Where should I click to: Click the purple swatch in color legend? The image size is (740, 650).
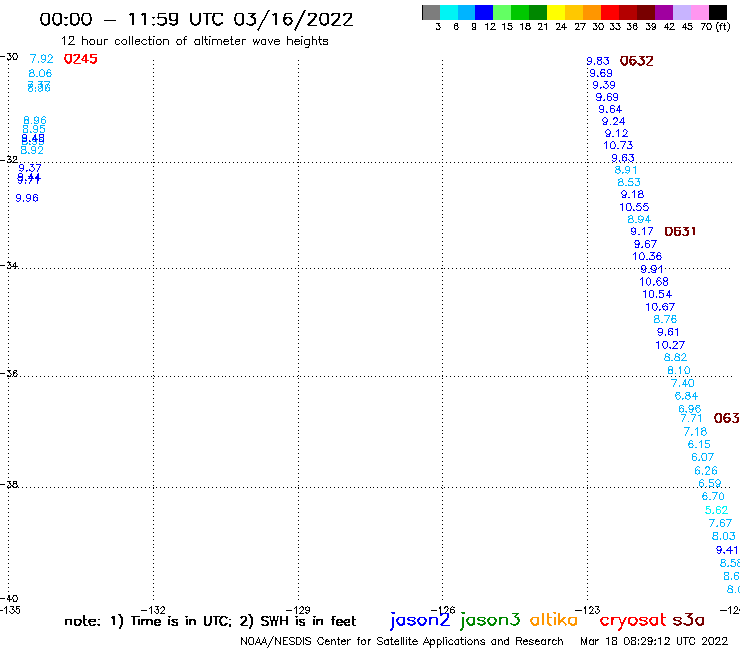[664, 12]
